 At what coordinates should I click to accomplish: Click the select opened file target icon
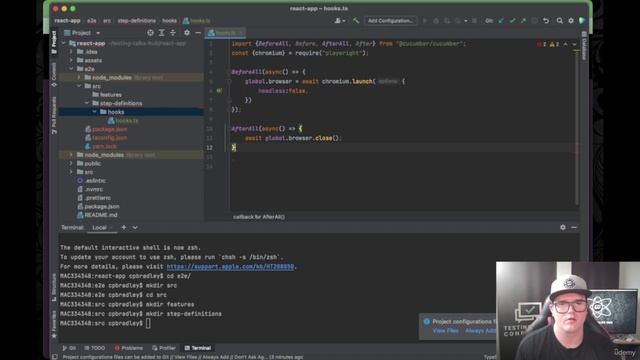(x=150, y=33)
